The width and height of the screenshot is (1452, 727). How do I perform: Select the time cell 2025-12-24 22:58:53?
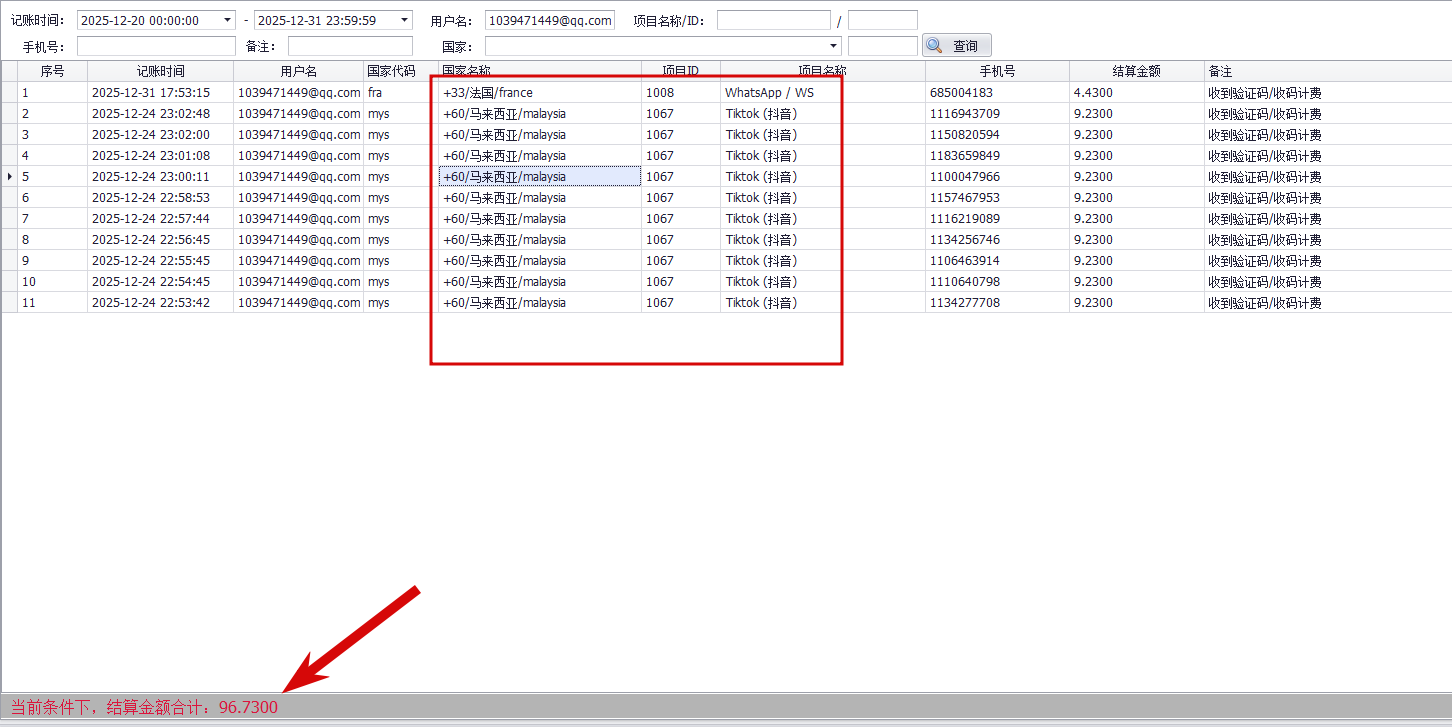pyautogui.click(x=160, y=197)
